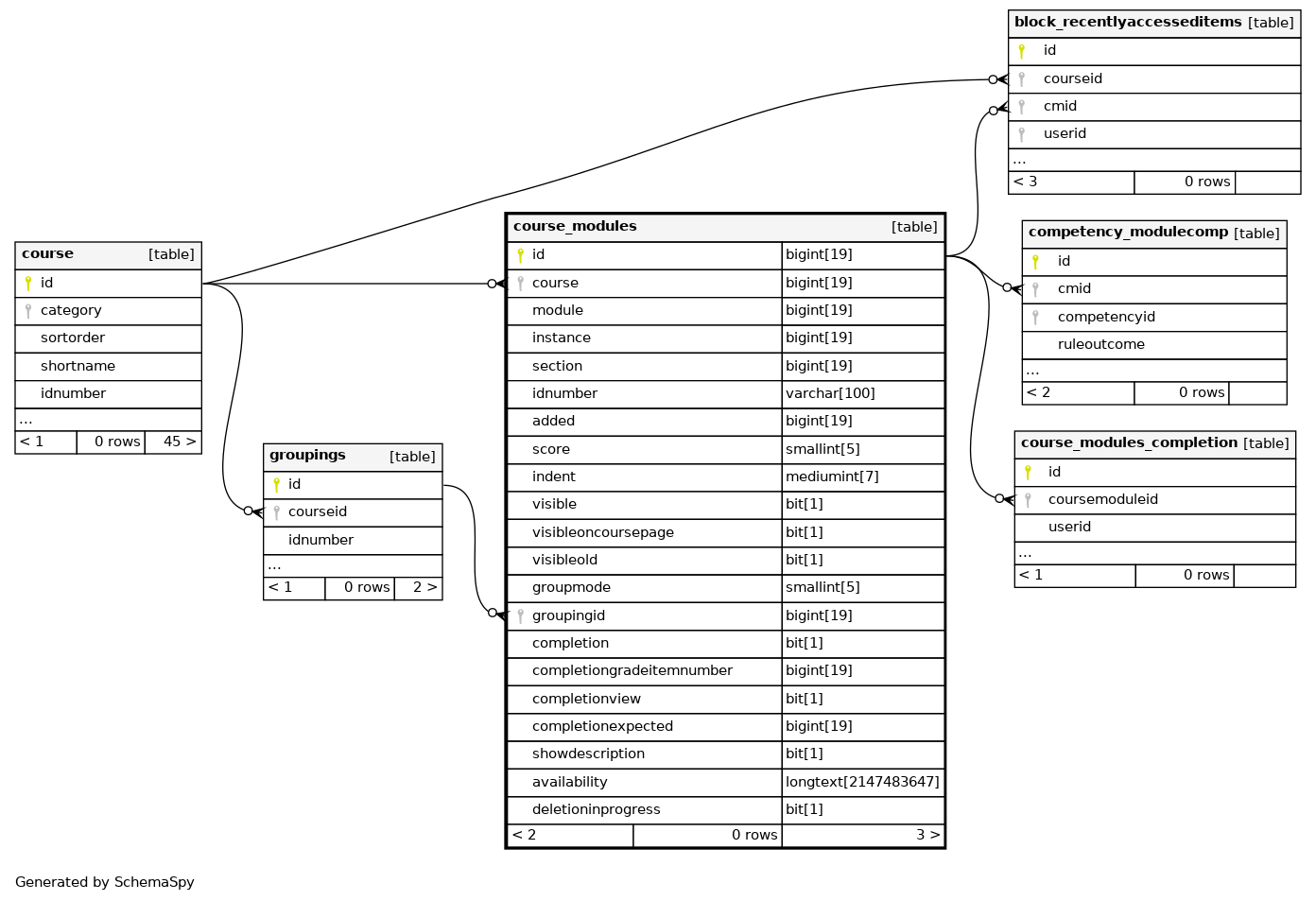
Task: Click the yellow key icon in groupings table
Action: (x=276, y=484)
